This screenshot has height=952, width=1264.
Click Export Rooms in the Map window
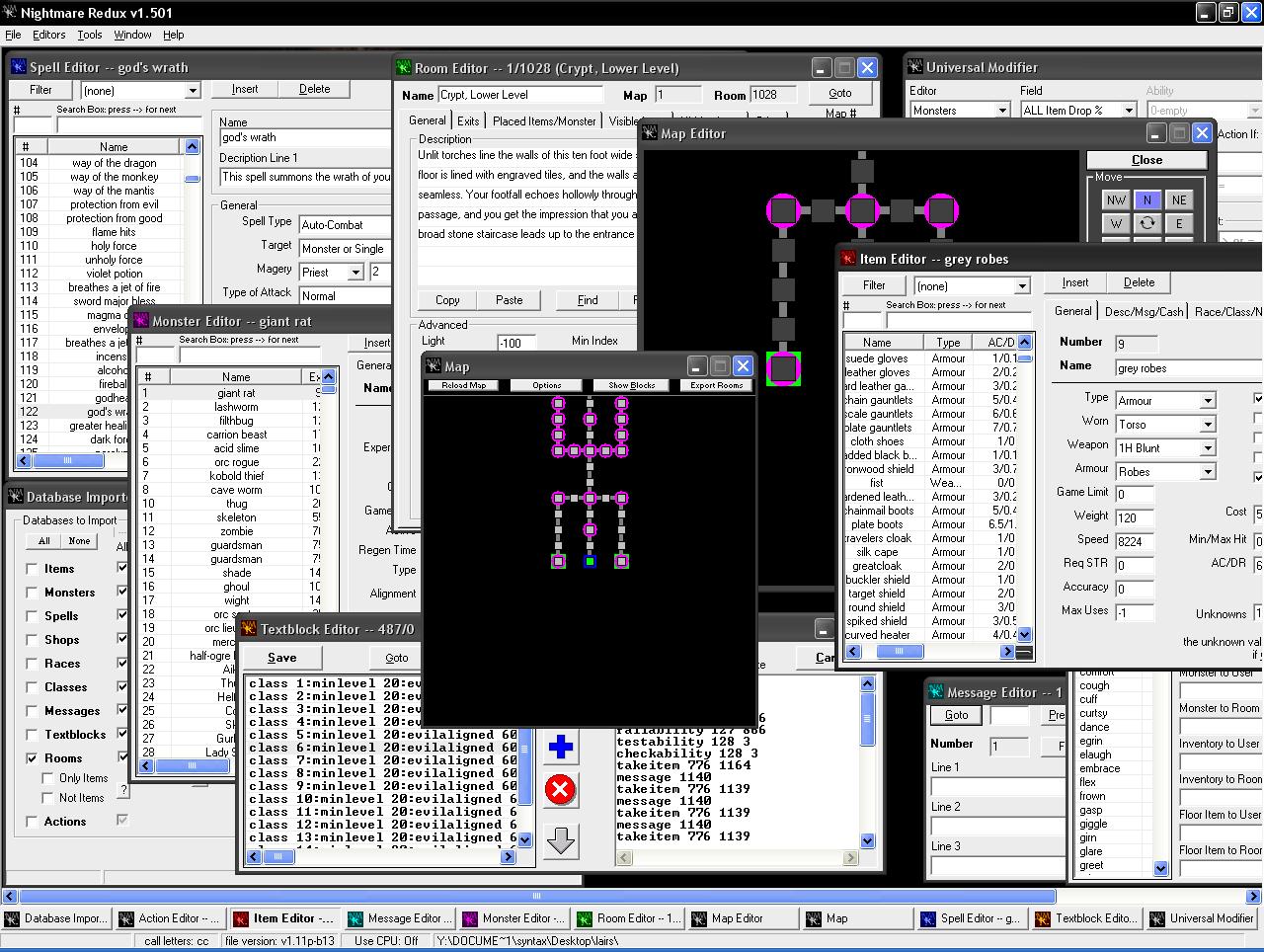[x=716, y=385]
